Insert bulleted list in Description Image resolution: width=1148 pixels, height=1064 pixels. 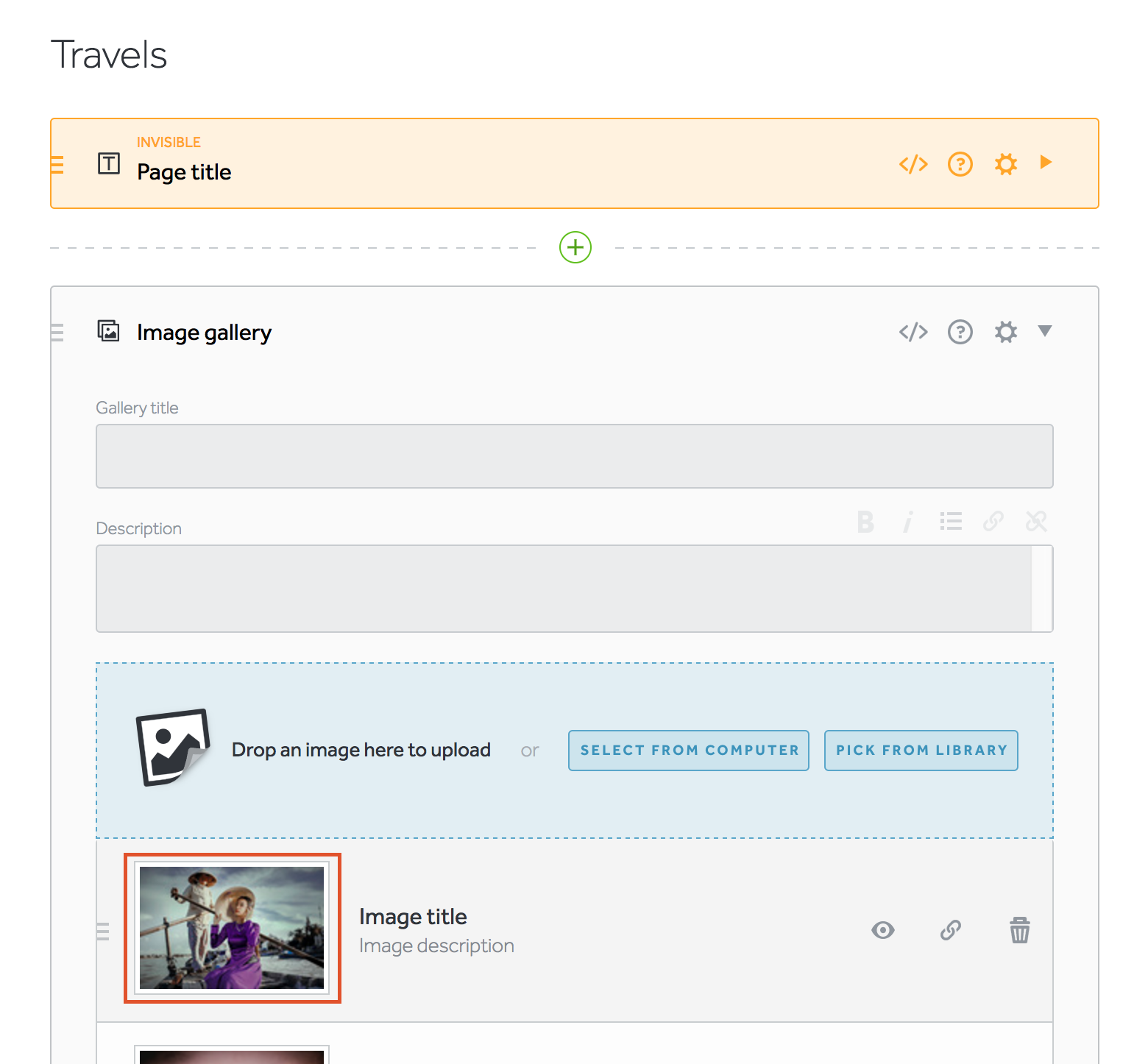951,522
